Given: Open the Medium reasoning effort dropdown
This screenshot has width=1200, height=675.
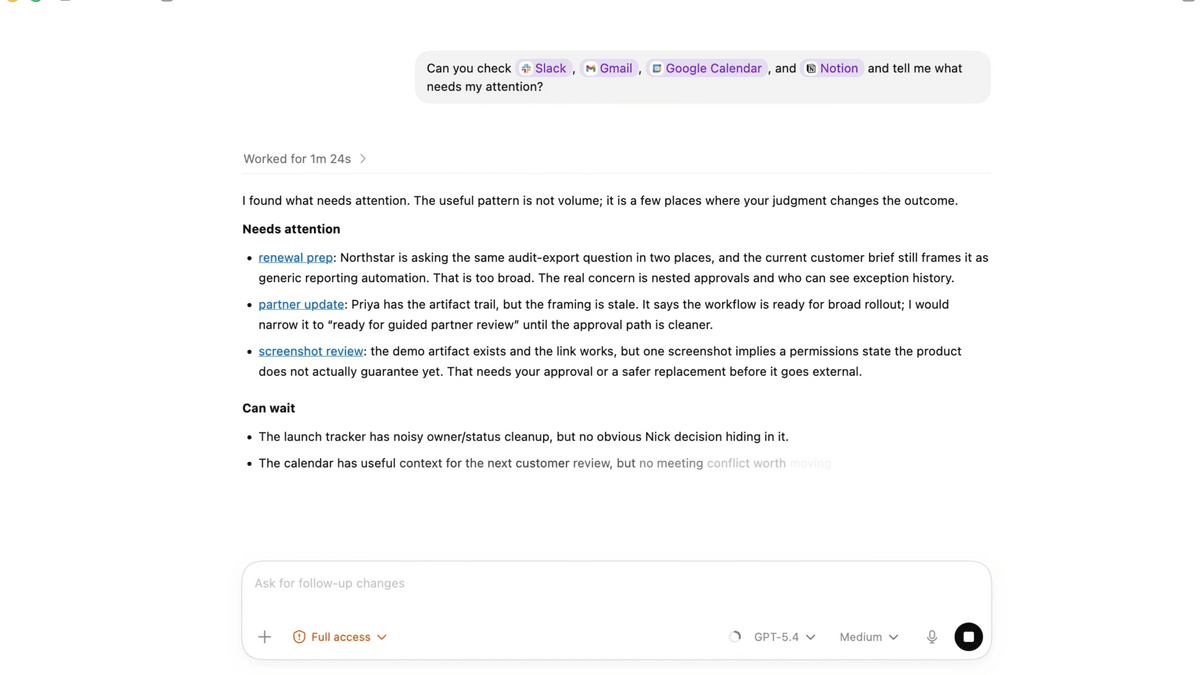Looking at the screenshot, I should (x=869, y=637).
